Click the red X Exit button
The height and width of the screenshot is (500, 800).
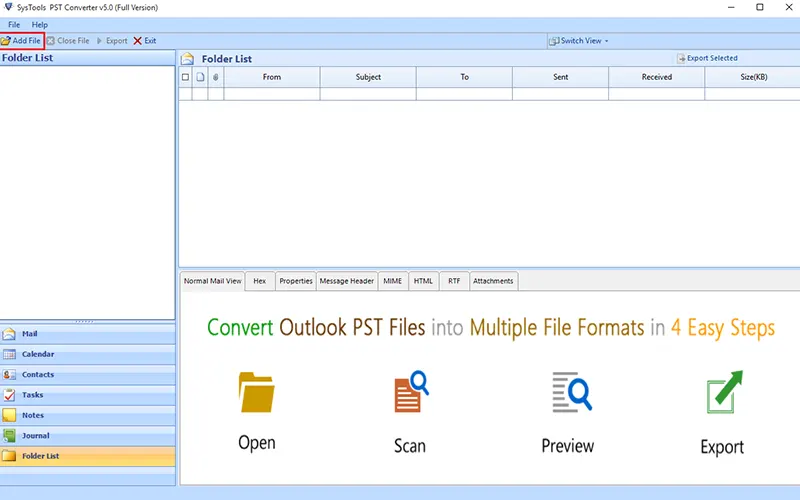[145, 41]
